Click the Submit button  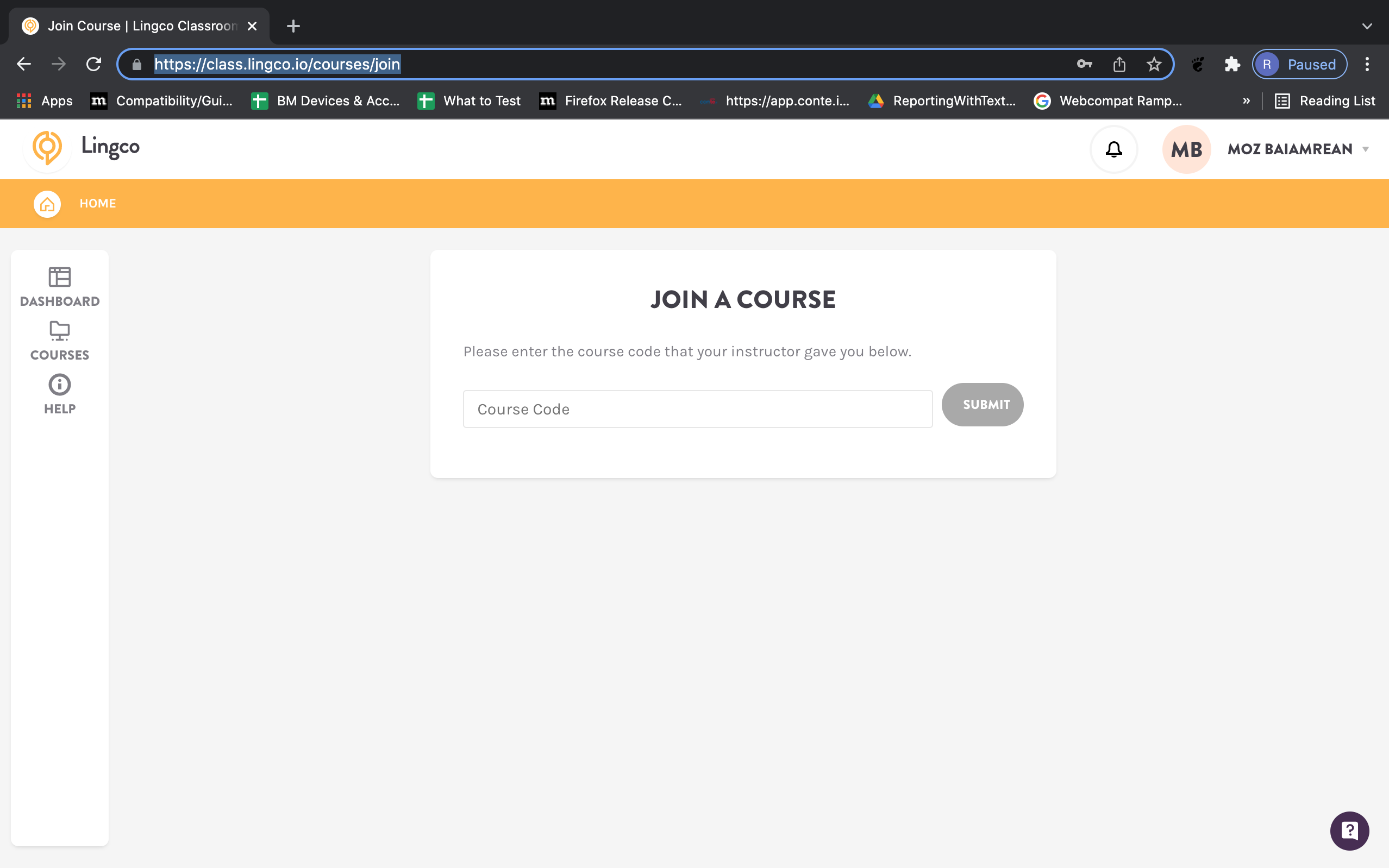point(982,404)
